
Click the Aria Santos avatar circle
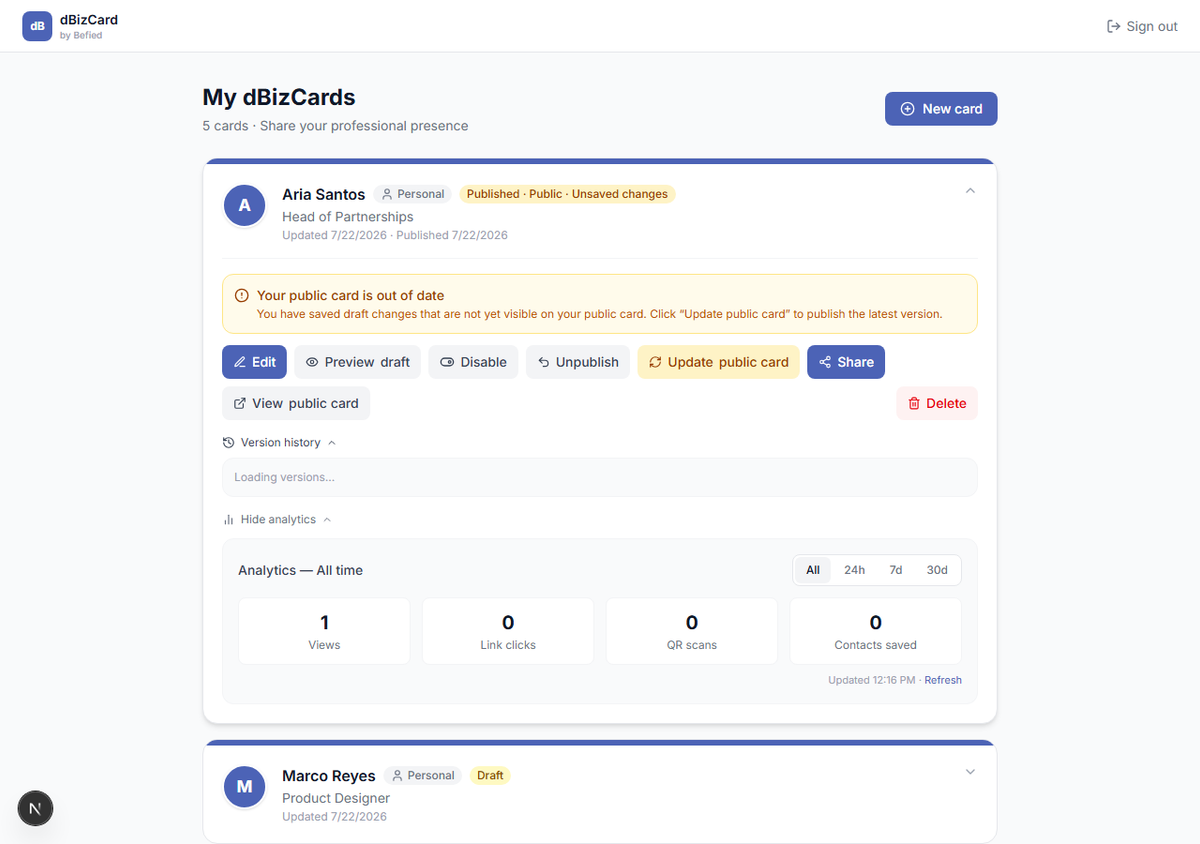point(245,206)
